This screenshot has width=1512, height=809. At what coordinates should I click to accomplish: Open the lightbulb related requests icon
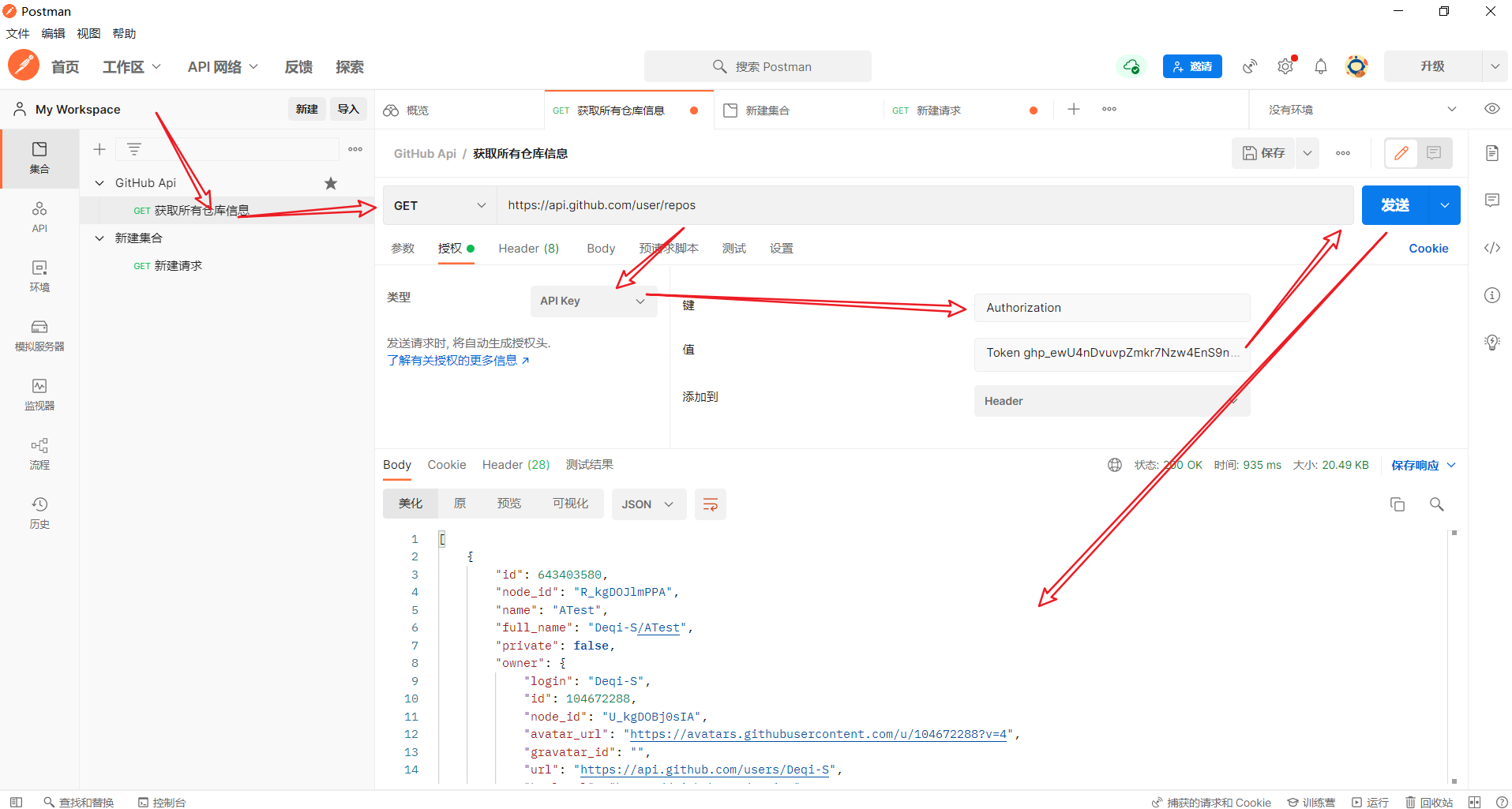coord(1491,343)
